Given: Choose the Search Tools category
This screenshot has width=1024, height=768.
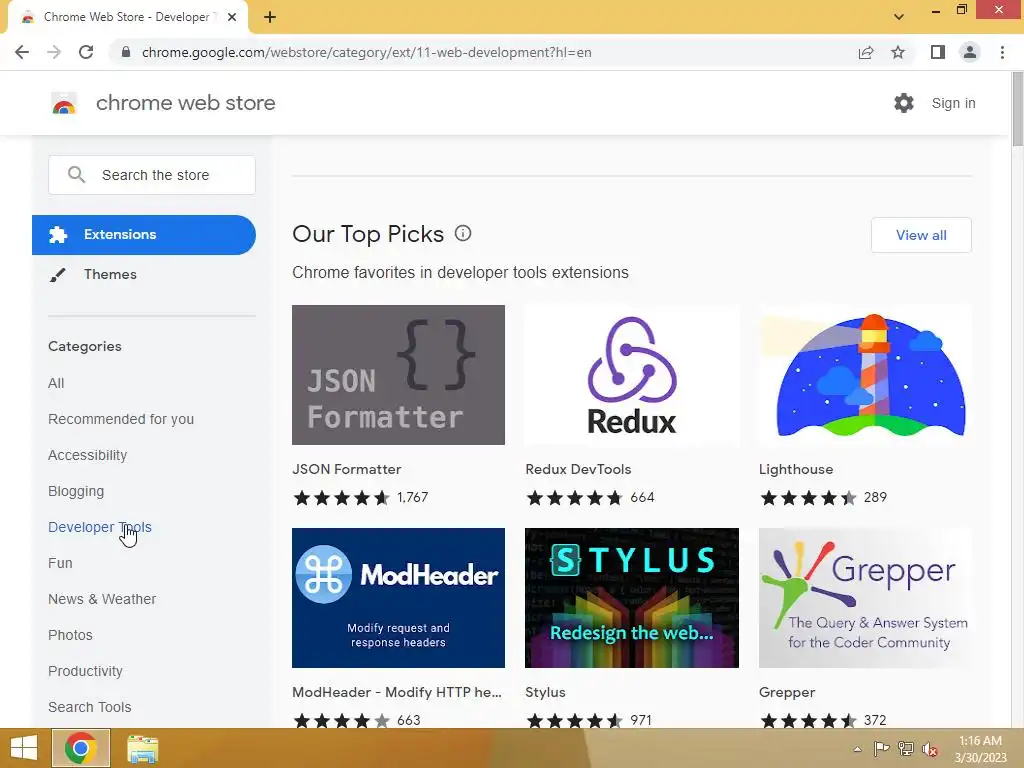Looking at the screenshot, I should tap(89, 707).
